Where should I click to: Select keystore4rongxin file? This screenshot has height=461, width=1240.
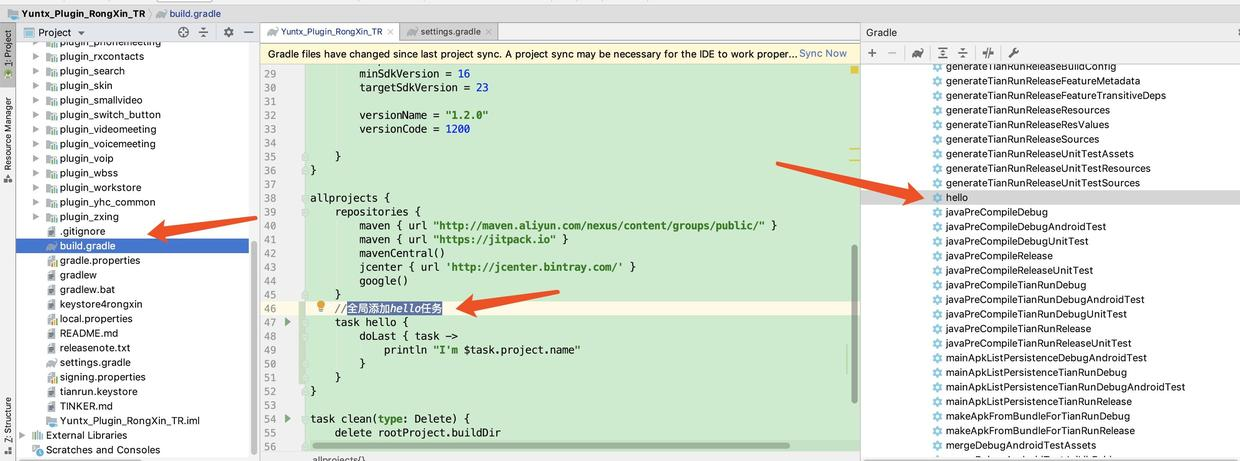[101, 304]
